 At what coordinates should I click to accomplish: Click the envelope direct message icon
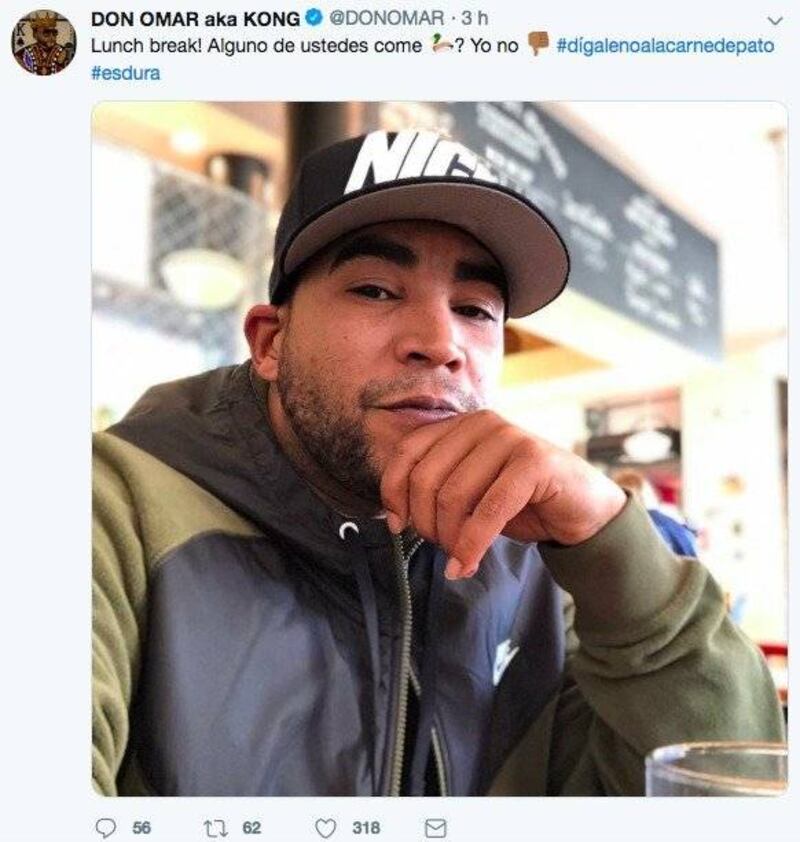435,828
